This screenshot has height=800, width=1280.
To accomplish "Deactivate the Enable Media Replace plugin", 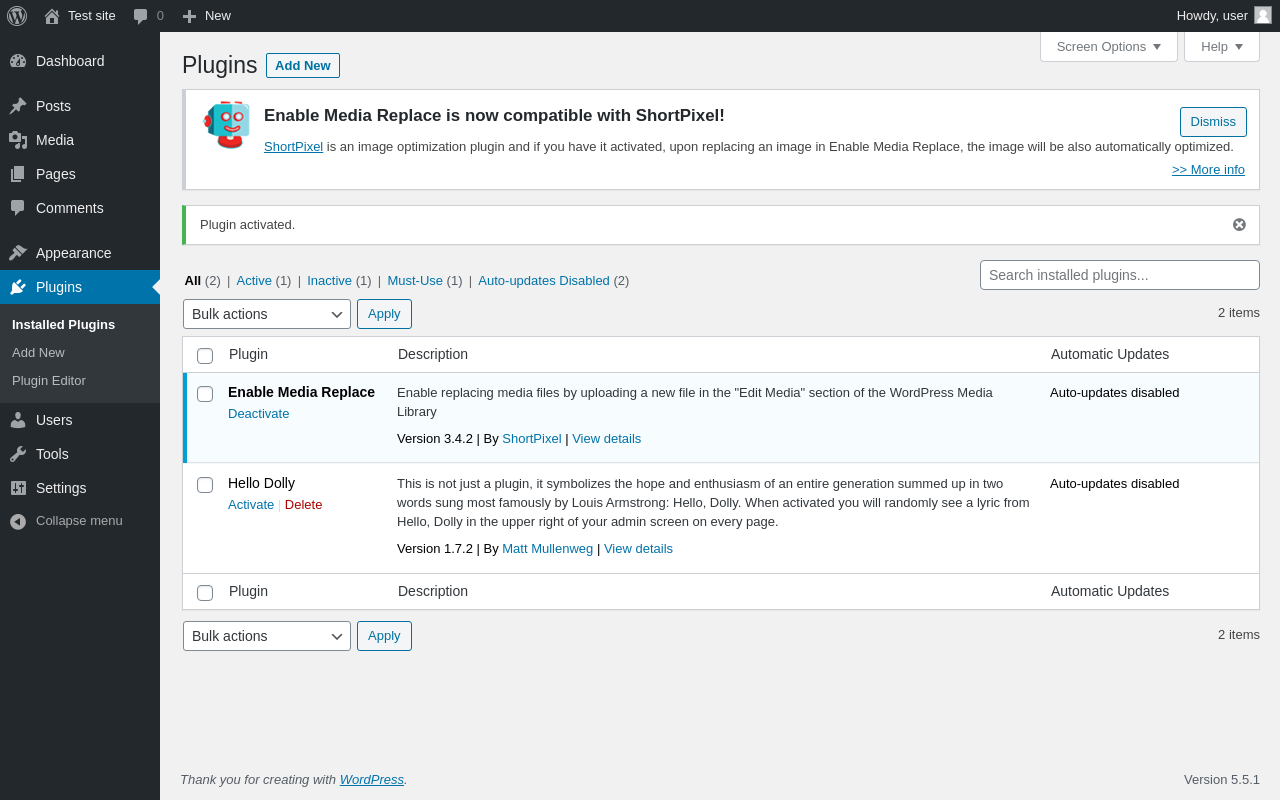I will (x=258, y=414).
